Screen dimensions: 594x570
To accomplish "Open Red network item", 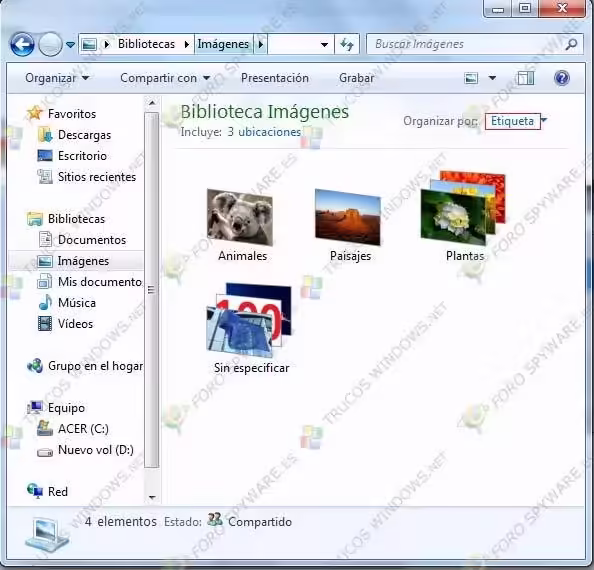I will [x=48, y=492].
